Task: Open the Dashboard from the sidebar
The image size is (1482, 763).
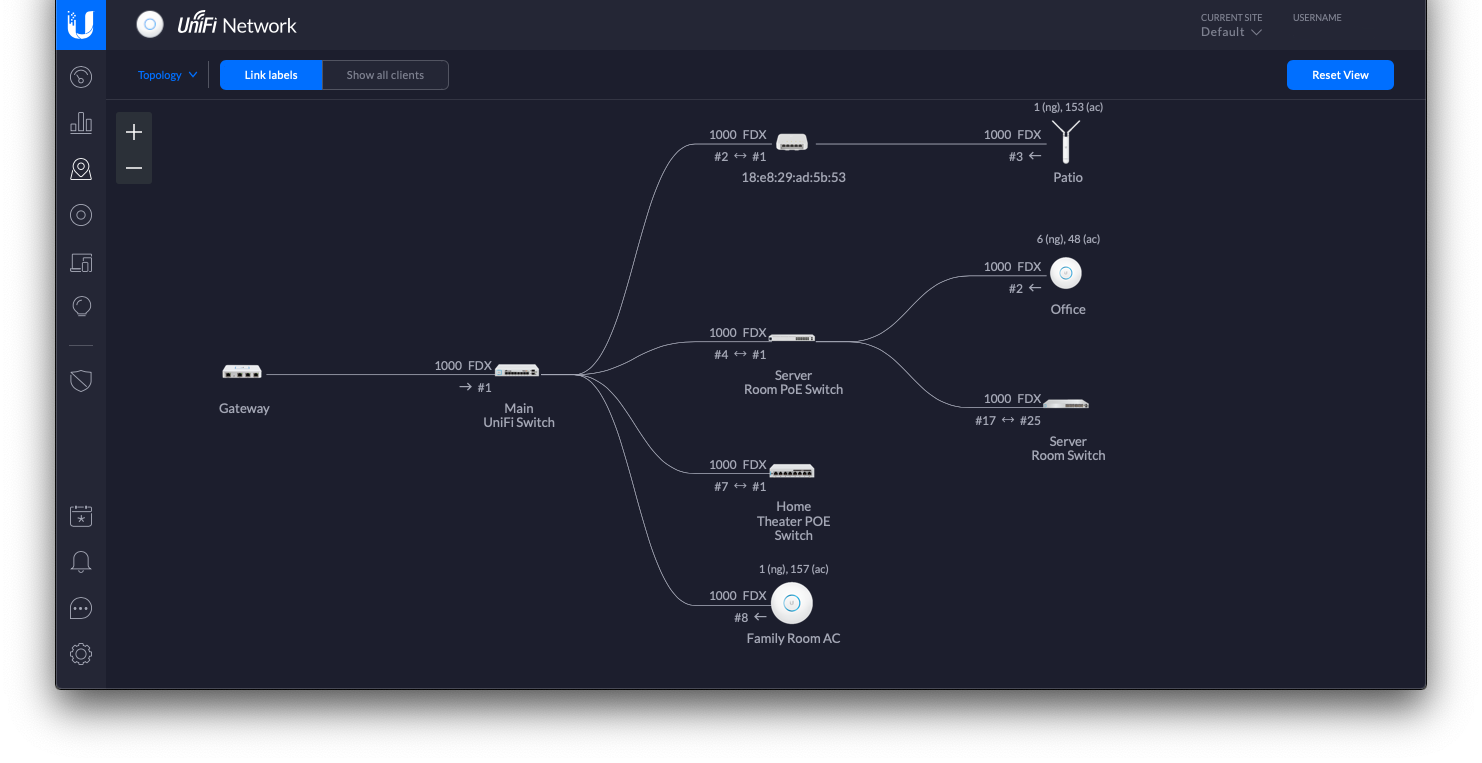Action: point(81,77)
